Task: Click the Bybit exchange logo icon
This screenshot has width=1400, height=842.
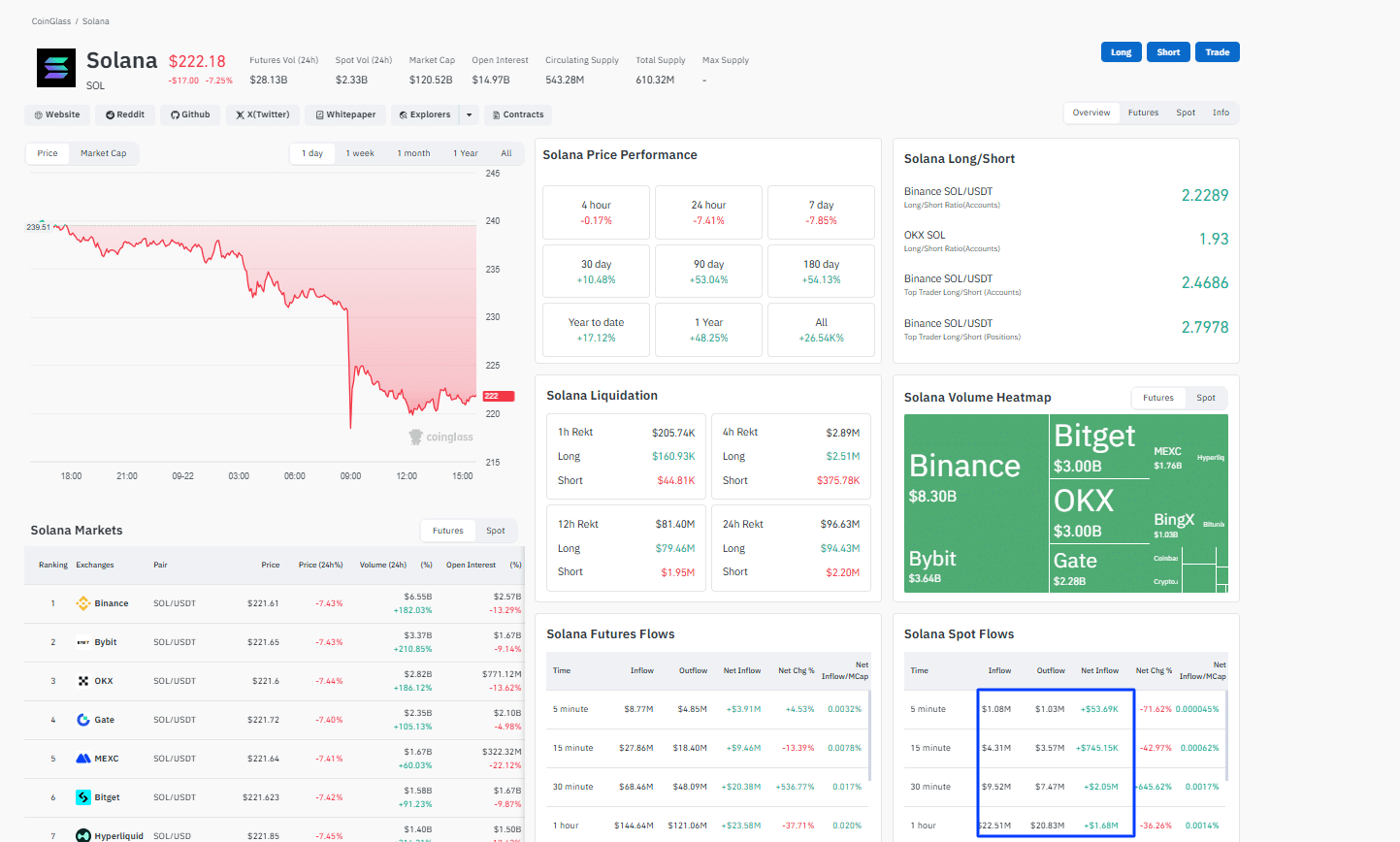Action: coord(82,642)
